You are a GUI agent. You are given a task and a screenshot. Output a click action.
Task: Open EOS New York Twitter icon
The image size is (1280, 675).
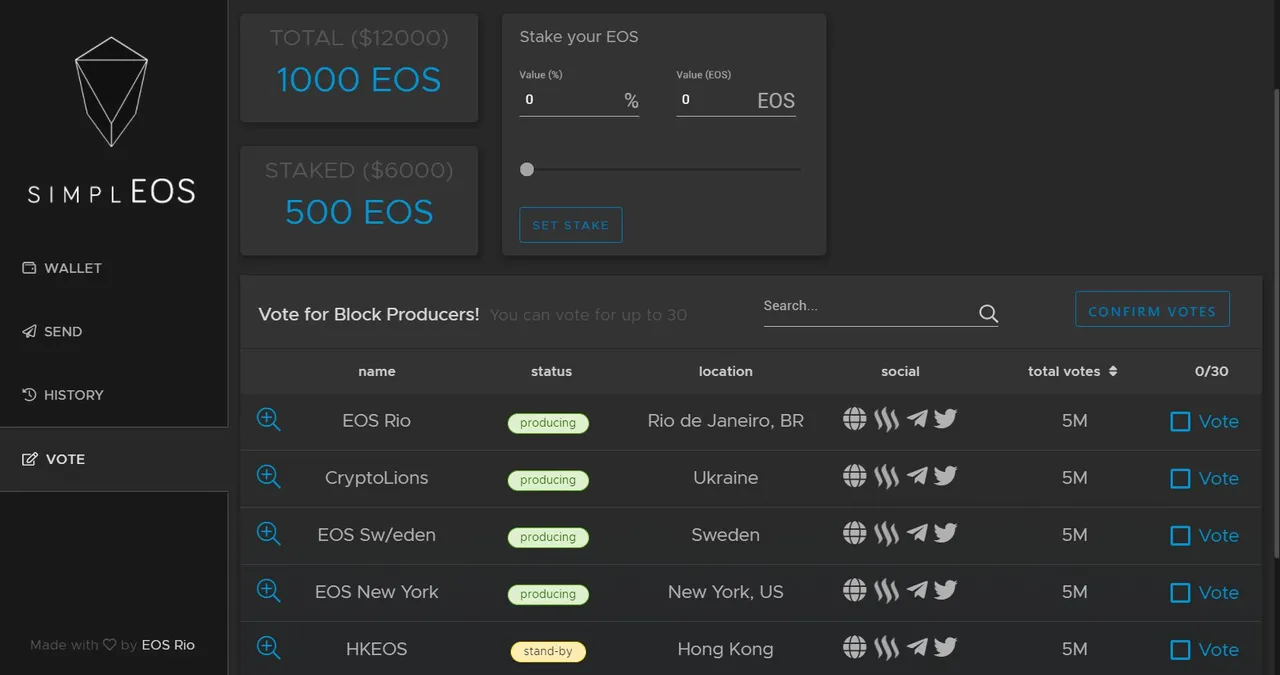(x=945, y=590)
